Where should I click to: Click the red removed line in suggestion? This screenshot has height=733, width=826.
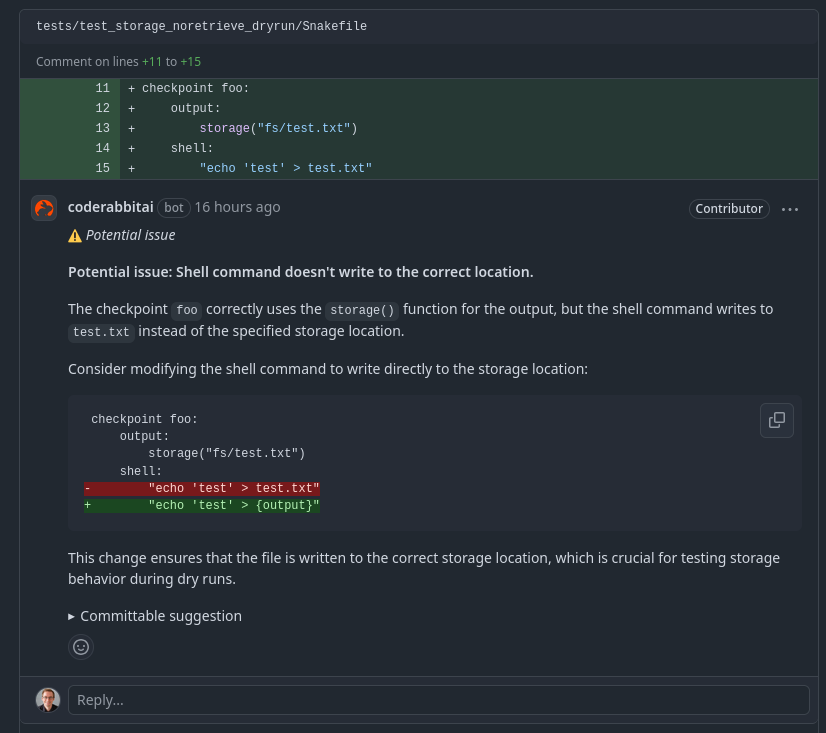202,488
